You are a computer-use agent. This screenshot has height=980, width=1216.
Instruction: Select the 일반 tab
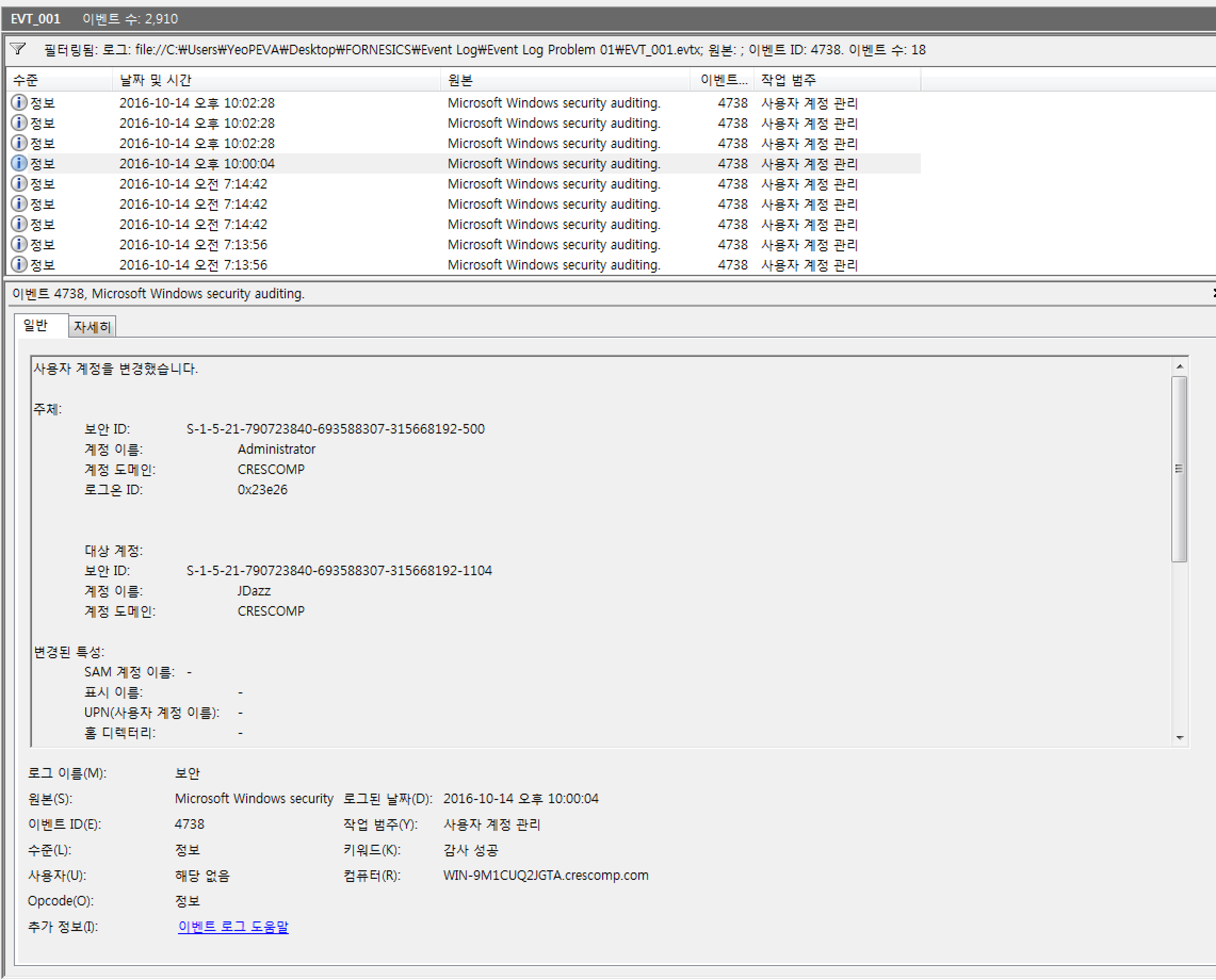36,326
